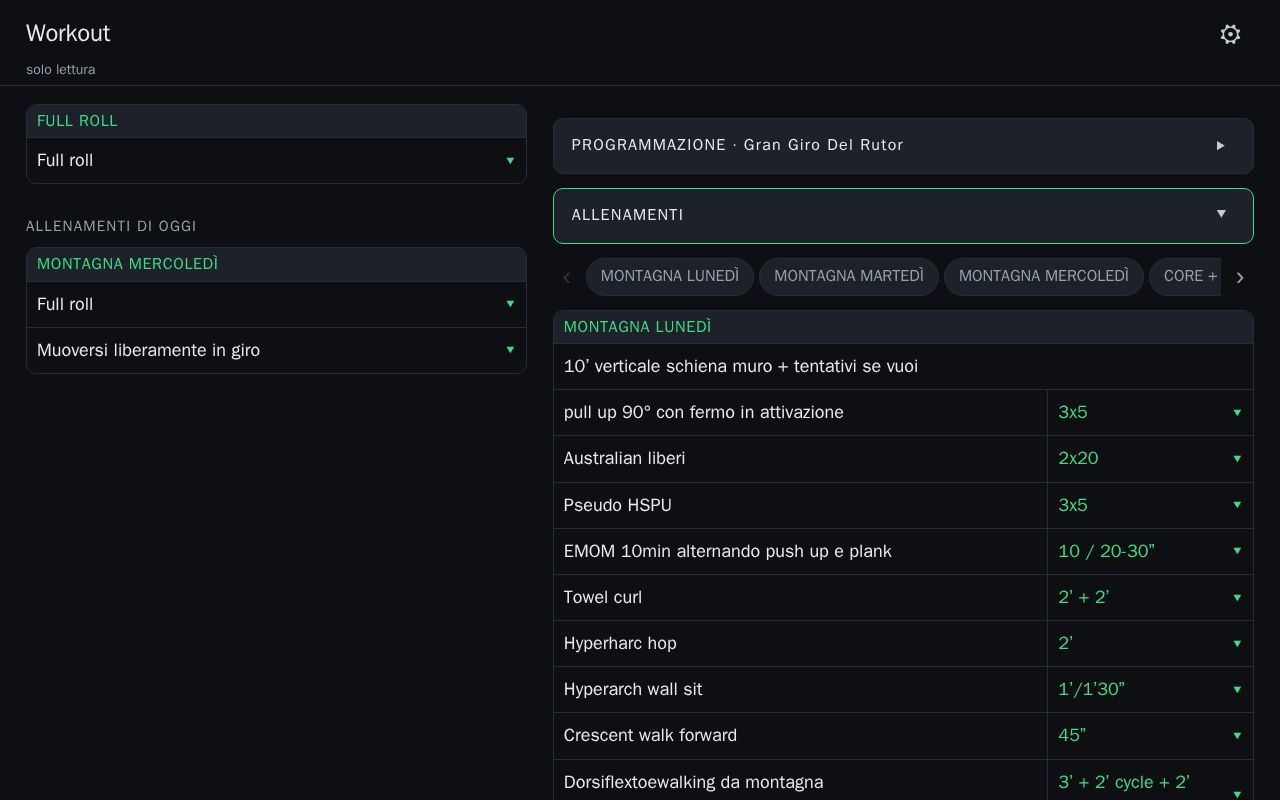This screenshot has width=1280, height=800.
Task: Open the partially visible CORE + tab
Action: [x=1186, y=277]
